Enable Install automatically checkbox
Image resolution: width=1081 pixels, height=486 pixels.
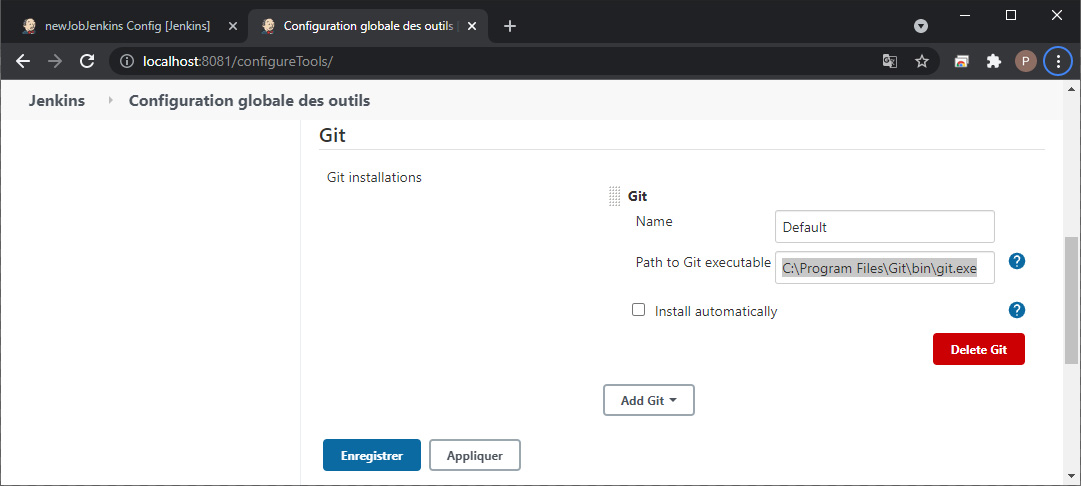(x=638, y=310)
